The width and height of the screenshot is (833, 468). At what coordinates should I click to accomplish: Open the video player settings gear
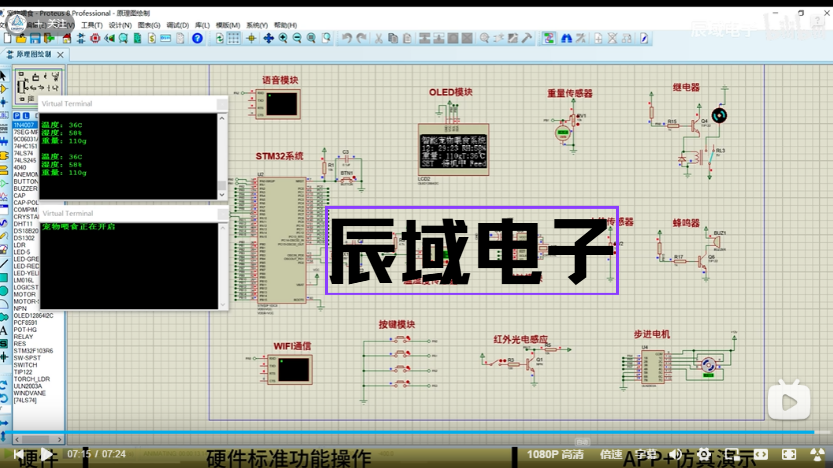pos(704,455)
